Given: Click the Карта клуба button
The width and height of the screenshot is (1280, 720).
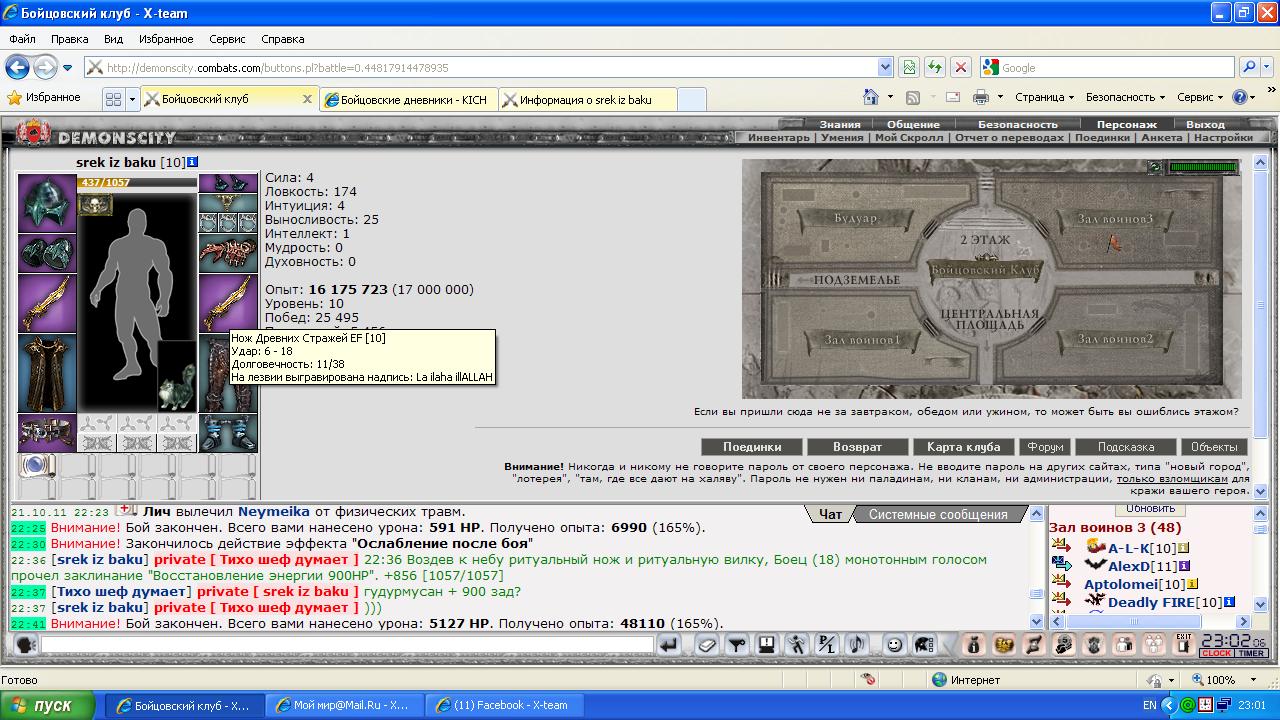Looking at the screenshot, I should (964, 447).
